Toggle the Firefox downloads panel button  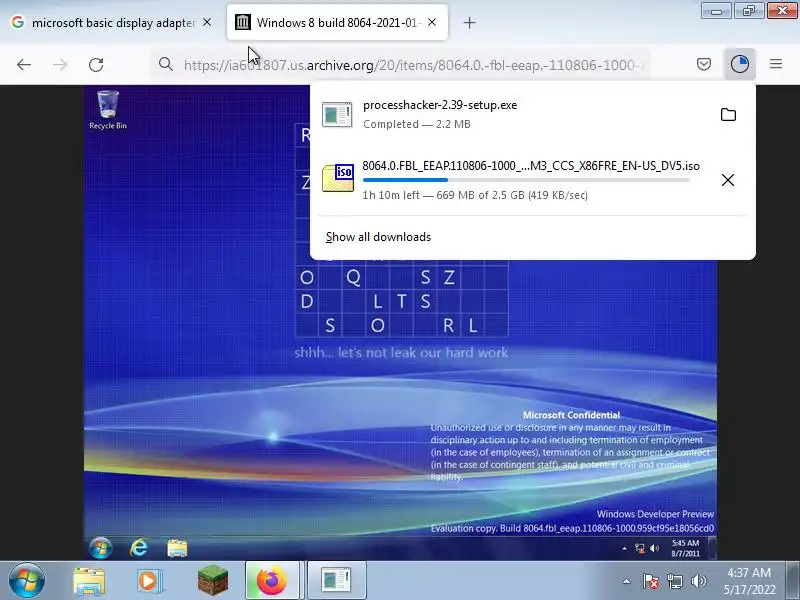tap(739, 64)
